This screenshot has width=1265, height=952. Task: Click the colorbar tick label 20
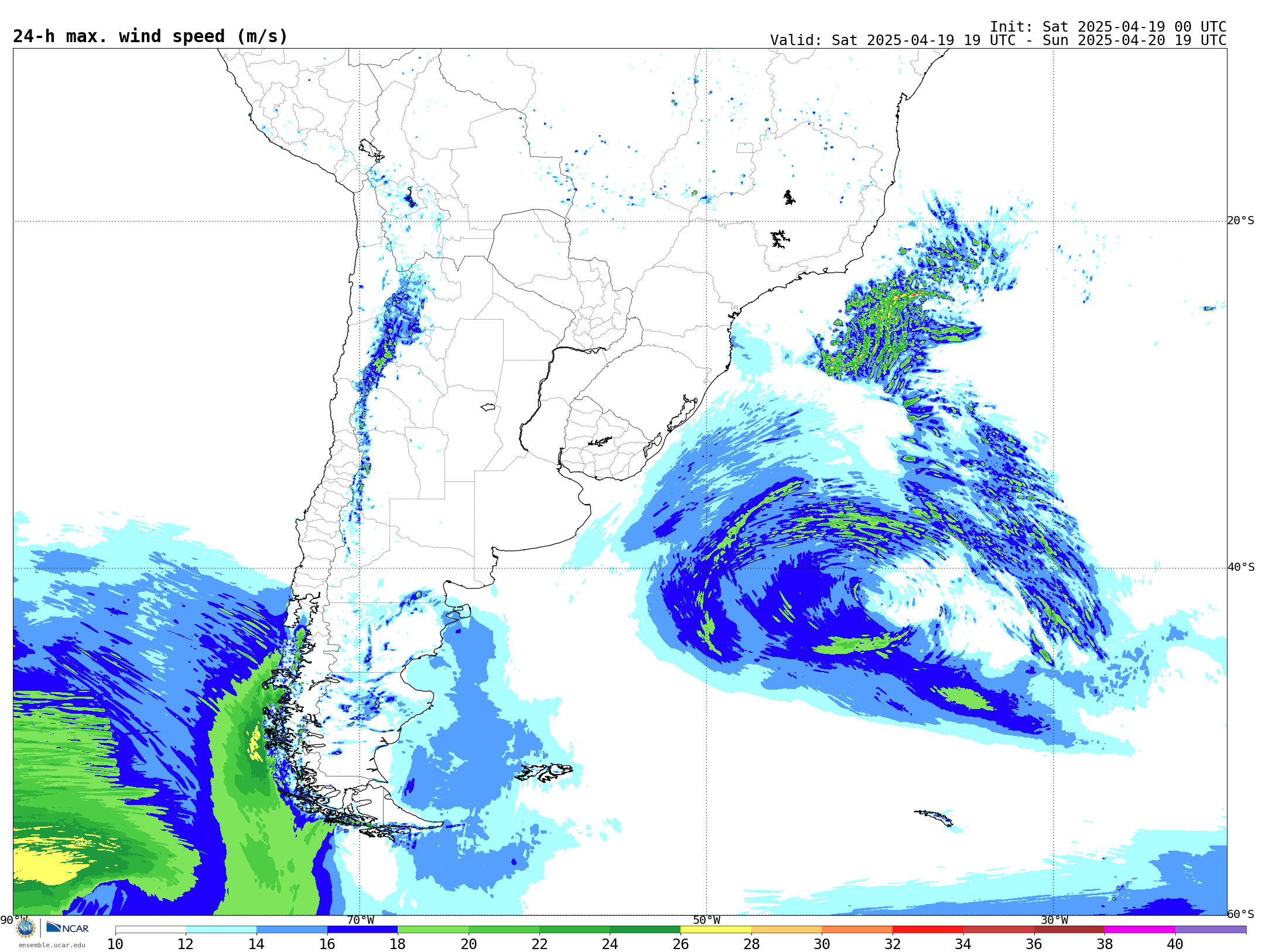469,944
